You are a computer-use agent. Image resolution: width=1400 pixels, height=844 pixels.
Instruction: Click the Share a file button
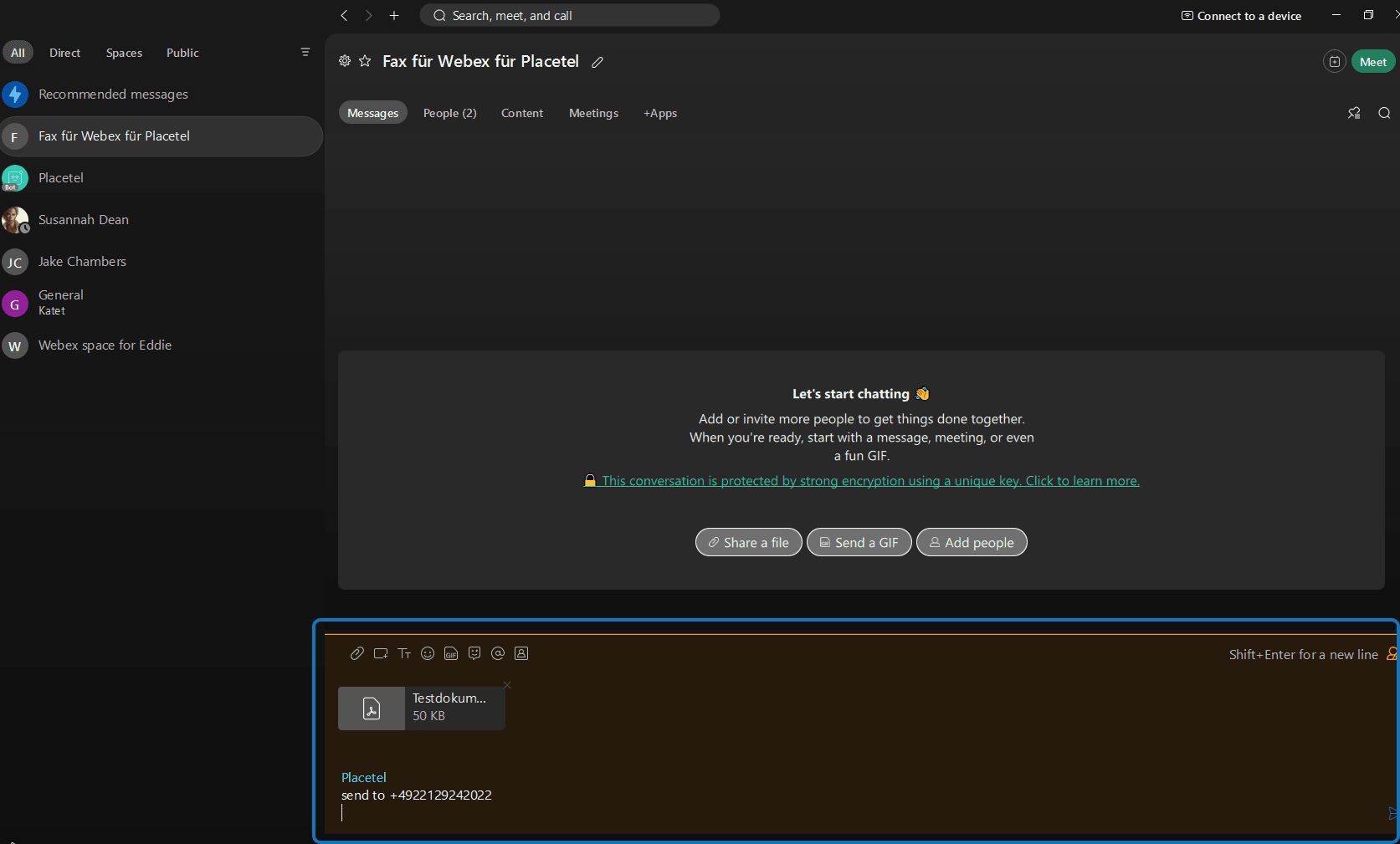(748, 542)
